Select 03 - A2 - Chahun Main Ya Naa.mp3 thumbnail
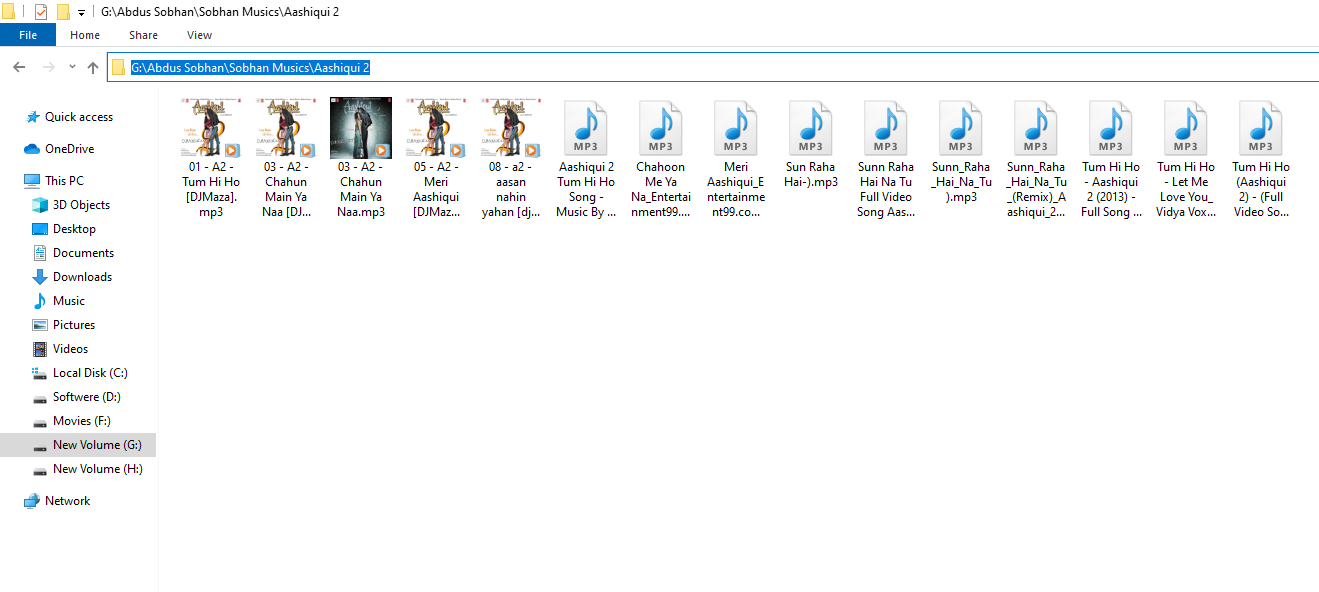1319x592 pixels. (361, 127)
